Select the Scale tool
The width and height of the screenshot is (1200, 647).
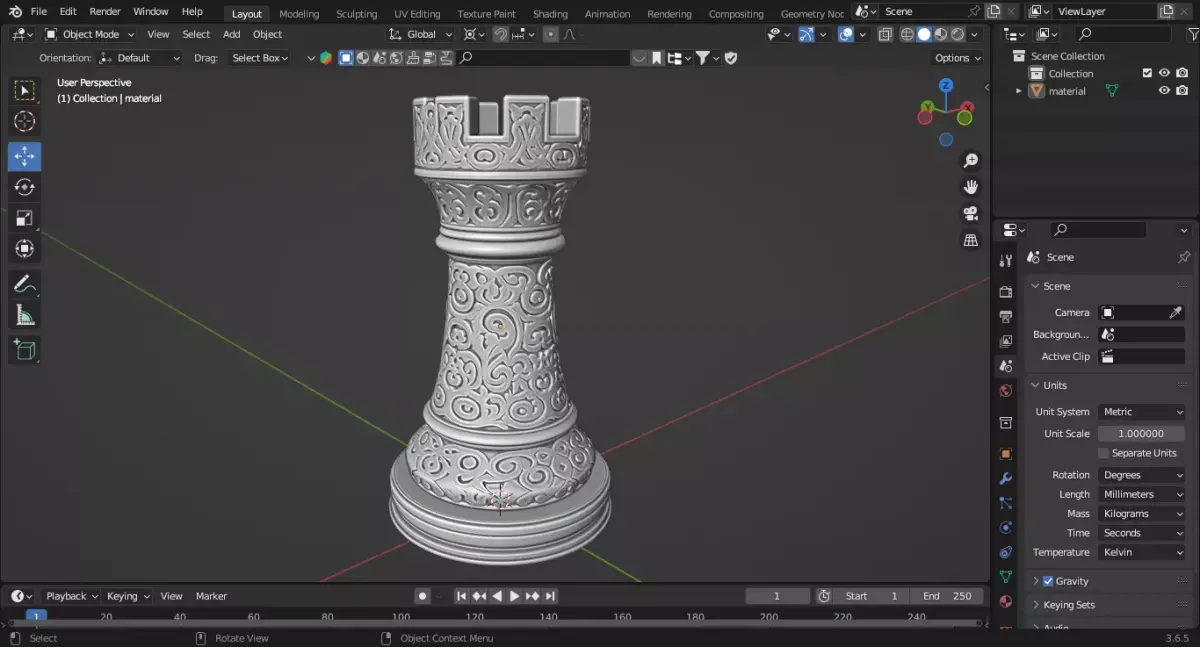click(25, 218)
